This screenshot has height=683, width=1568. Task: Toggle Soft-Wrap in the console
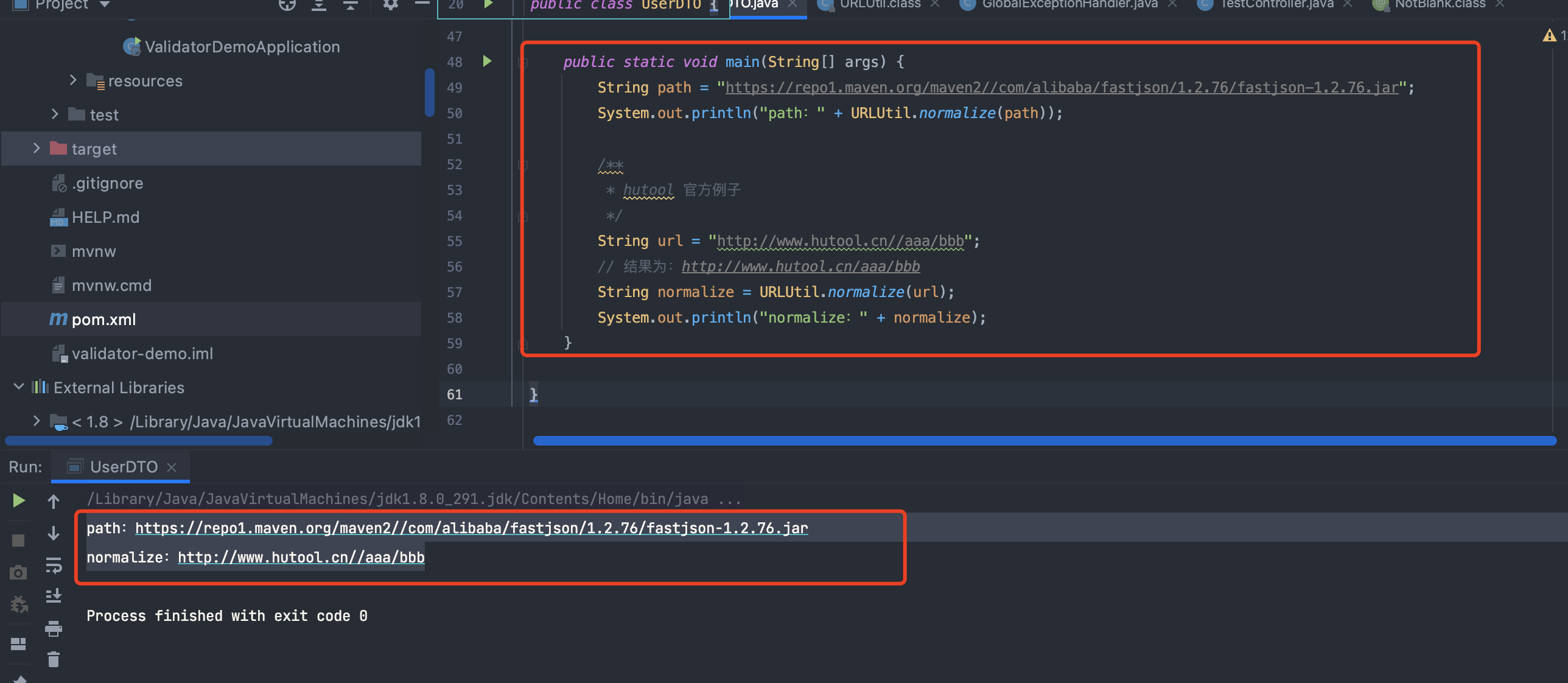click(x=54, y=566)
